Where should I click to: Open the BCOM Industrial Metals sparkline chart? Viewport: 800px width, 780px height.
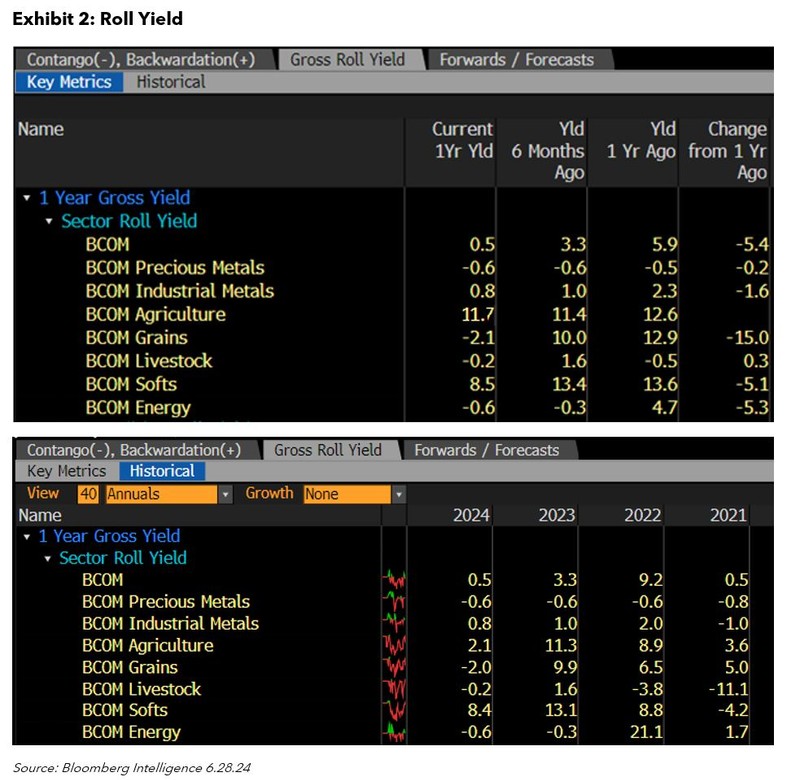(x=394, y=623)
